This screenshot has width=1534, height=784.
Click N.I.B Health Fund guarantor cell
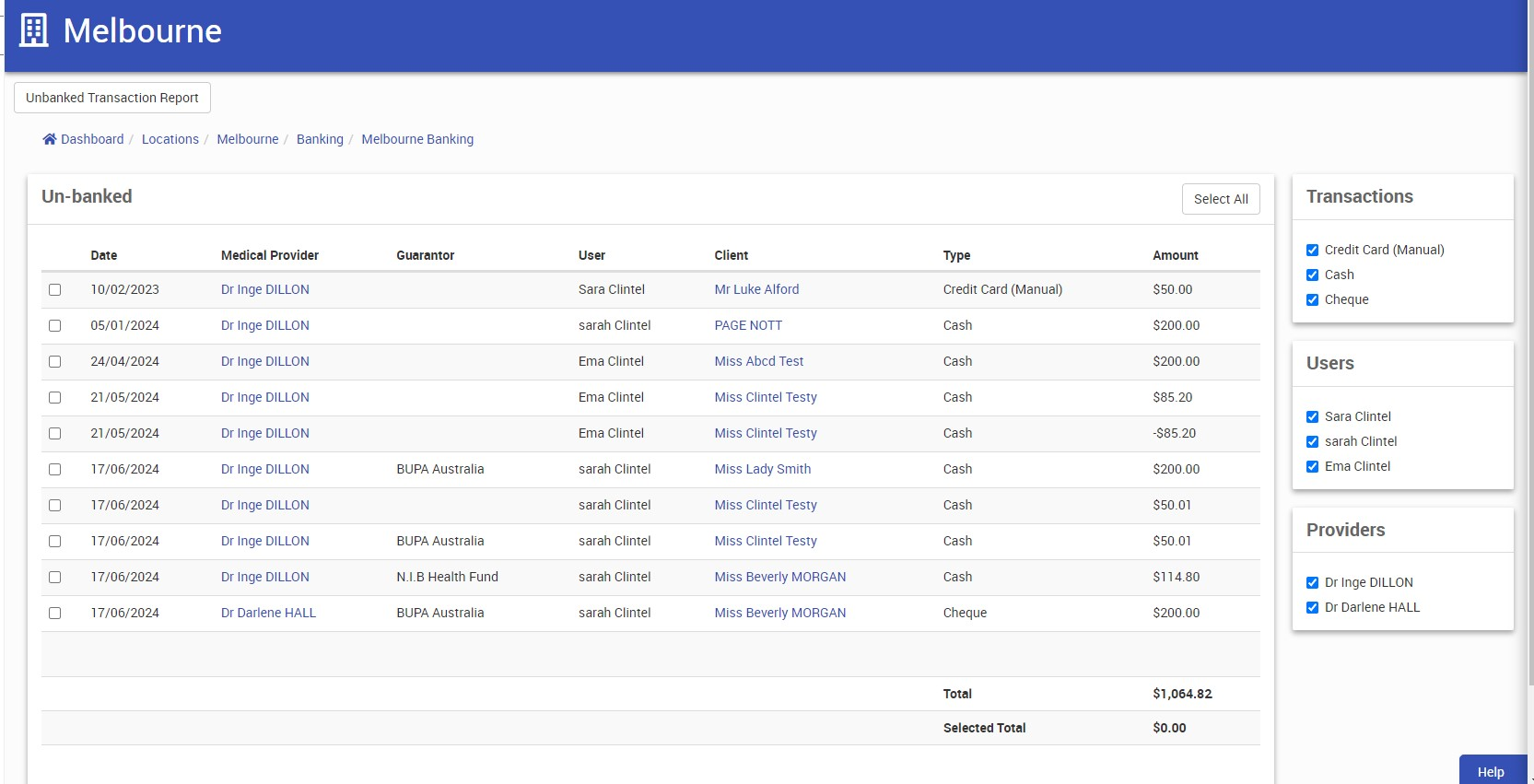[447, 577]
